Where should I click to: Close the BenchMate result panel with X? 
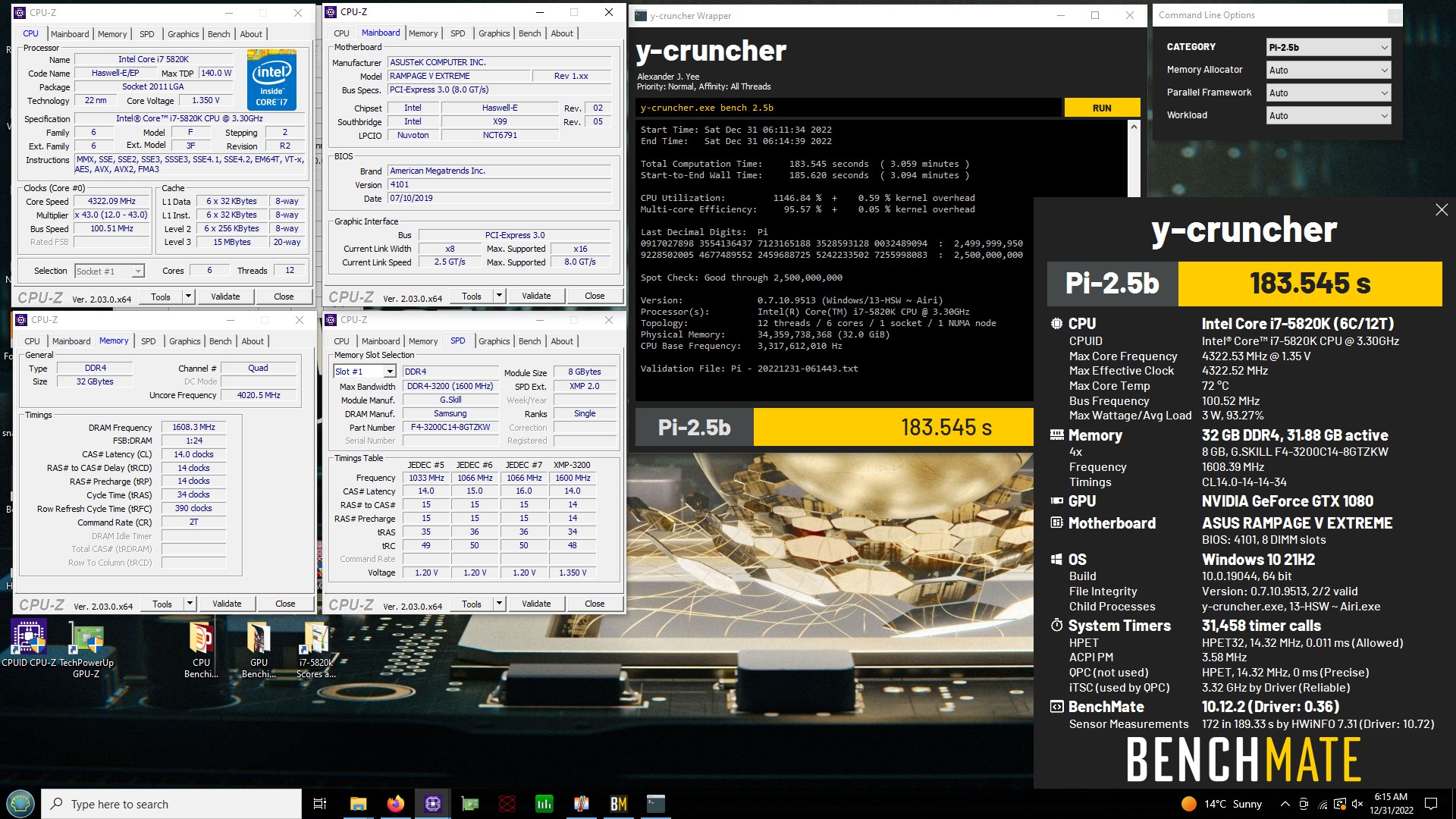[x=1442, y=210]
